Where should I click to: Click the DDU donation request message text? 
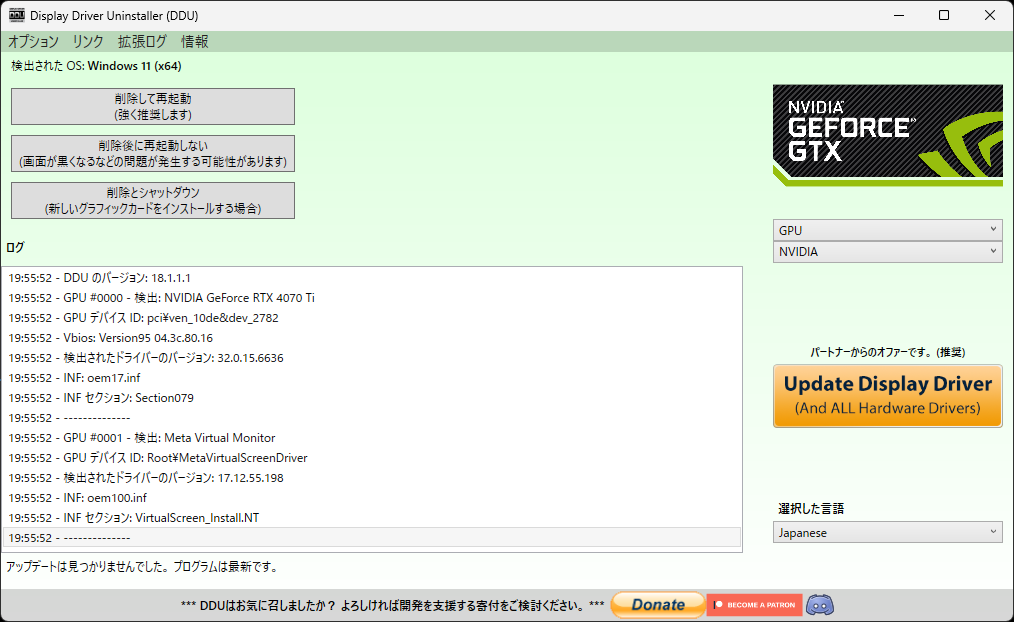click(x=393, y=605)
